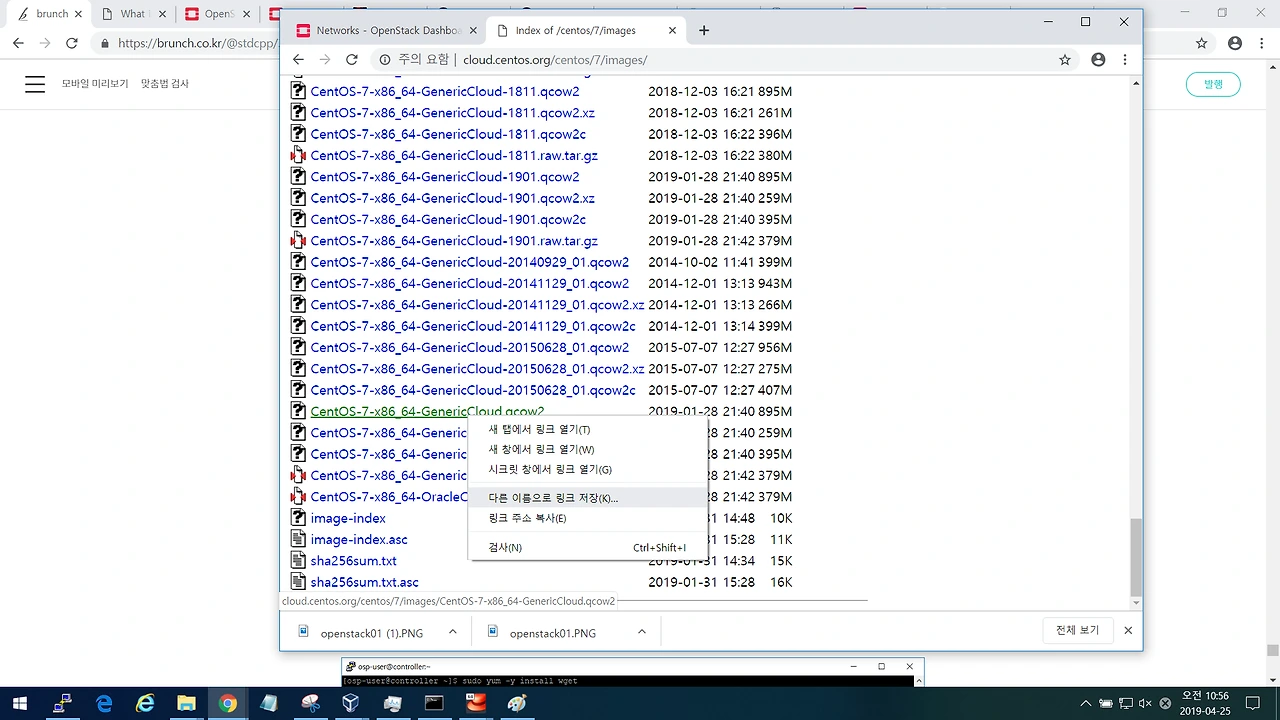Click file icon beside GenericCloud-20141129_01.qcow2

298,283
